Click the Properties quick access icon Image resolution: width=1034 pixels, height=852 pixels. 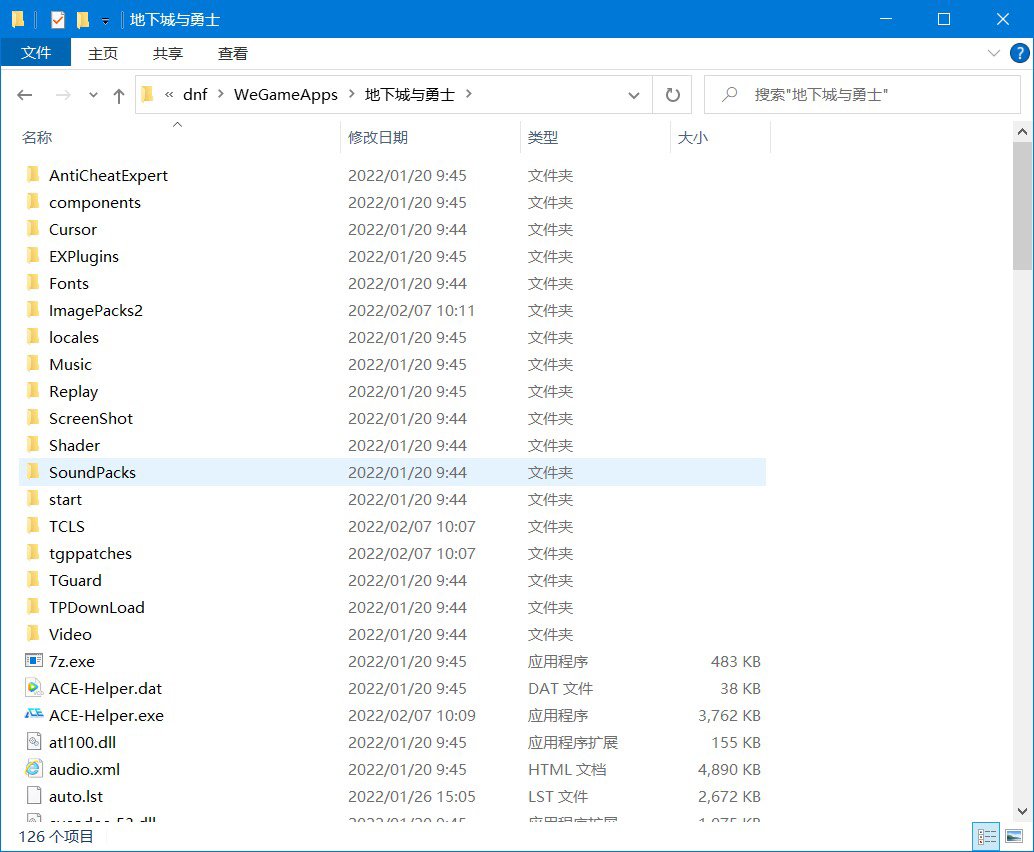coord(58,20)
